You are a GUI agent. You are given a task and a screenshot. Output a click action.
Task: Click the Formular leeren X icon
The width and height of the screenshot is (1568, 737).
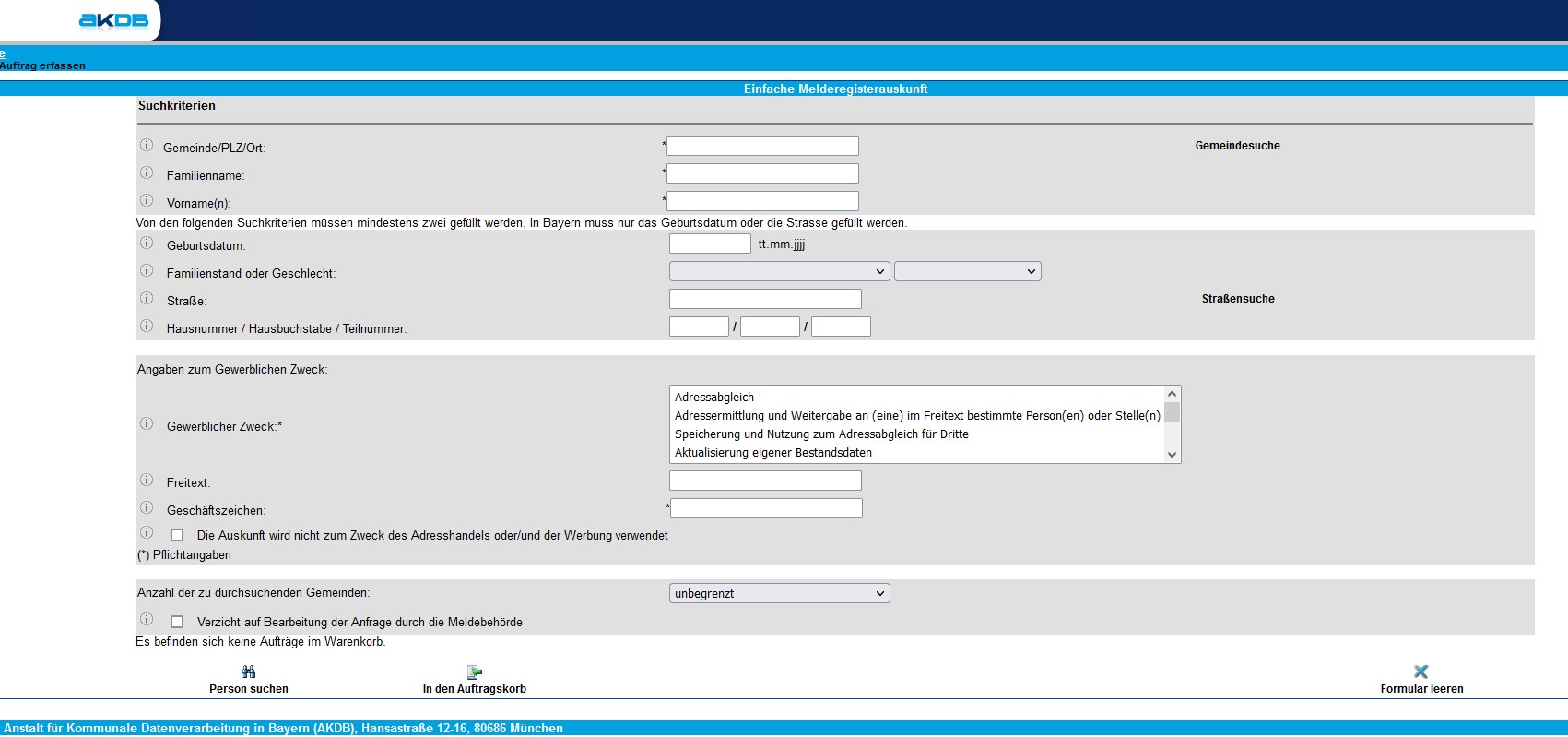point(1421,672)
